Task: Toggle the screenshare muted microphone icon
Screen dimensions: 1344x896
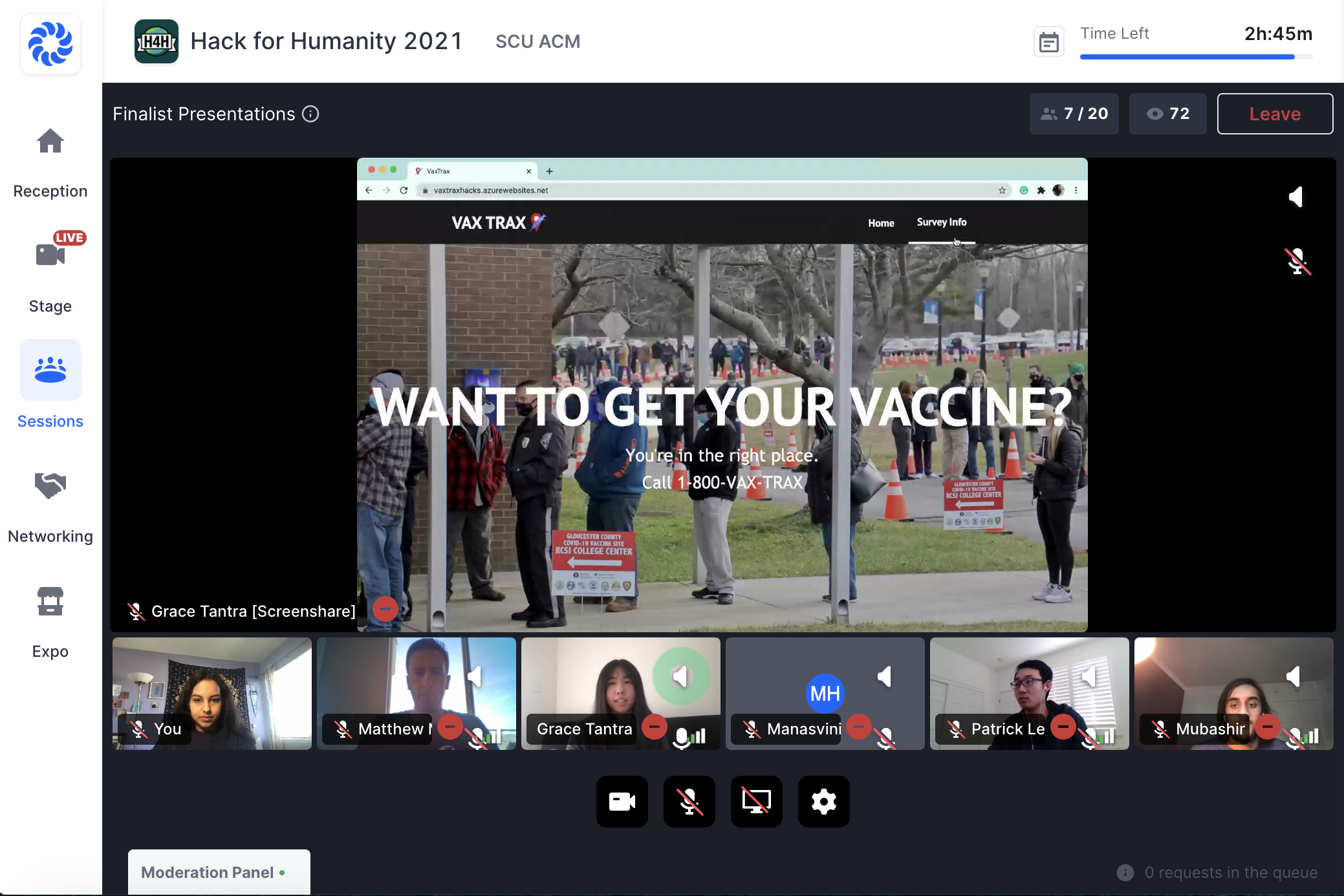Action: pos(1297,261)
